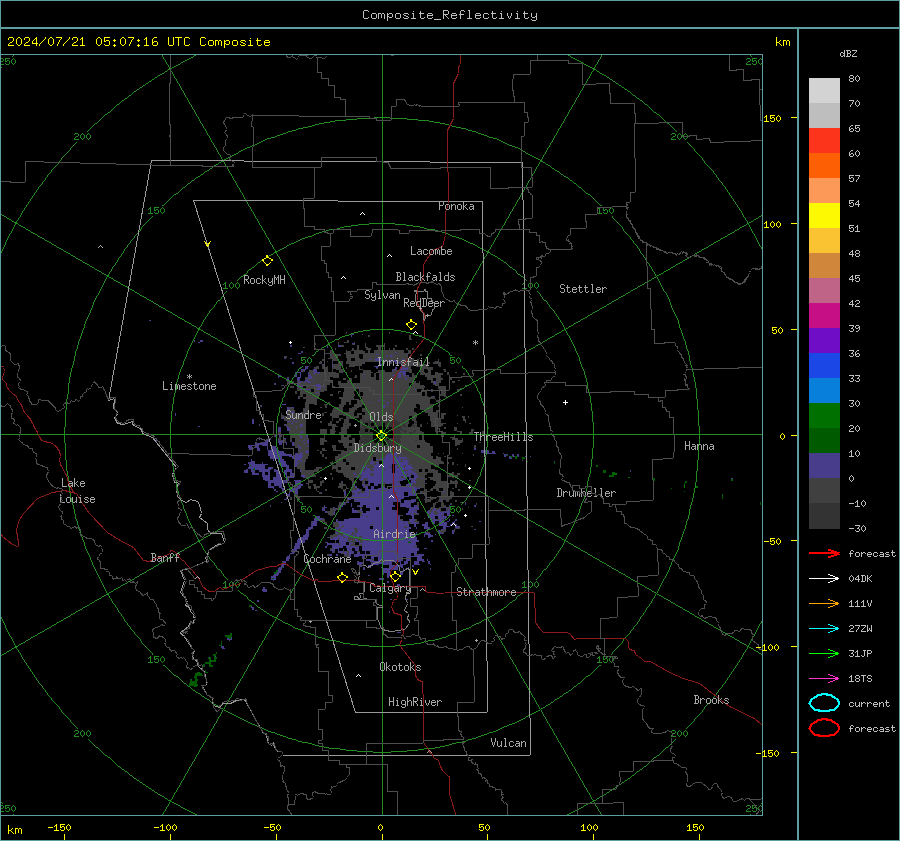Click the Didsbury label
Image resolution: width=900 pixels, height=841 pixels.
[x=377, y=448]
